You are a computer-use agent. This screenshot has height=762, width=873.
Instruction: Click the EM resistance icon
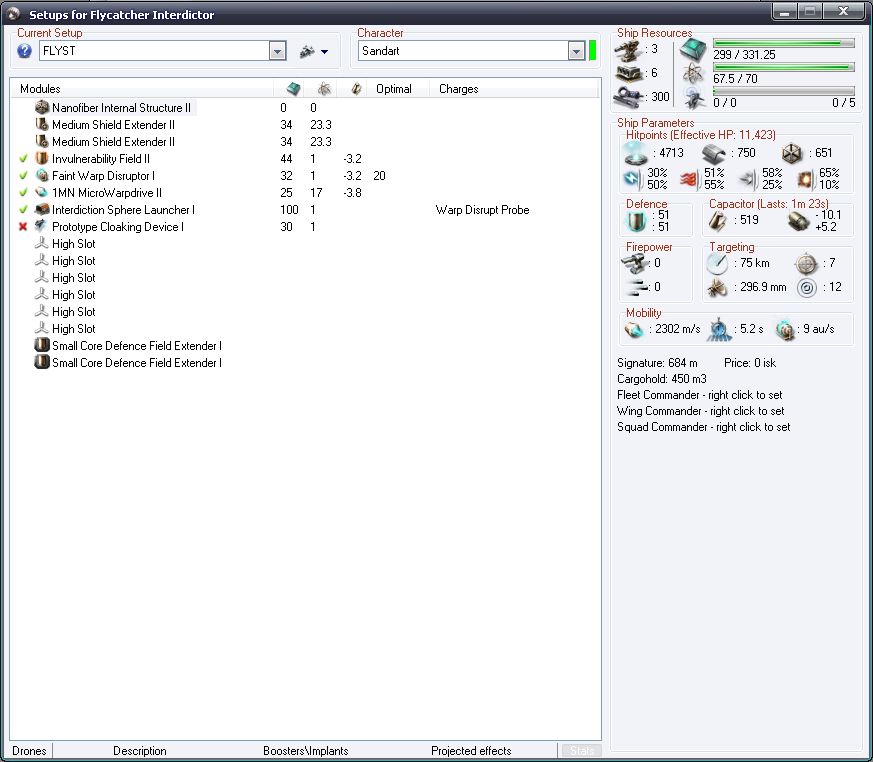point(632,179)
